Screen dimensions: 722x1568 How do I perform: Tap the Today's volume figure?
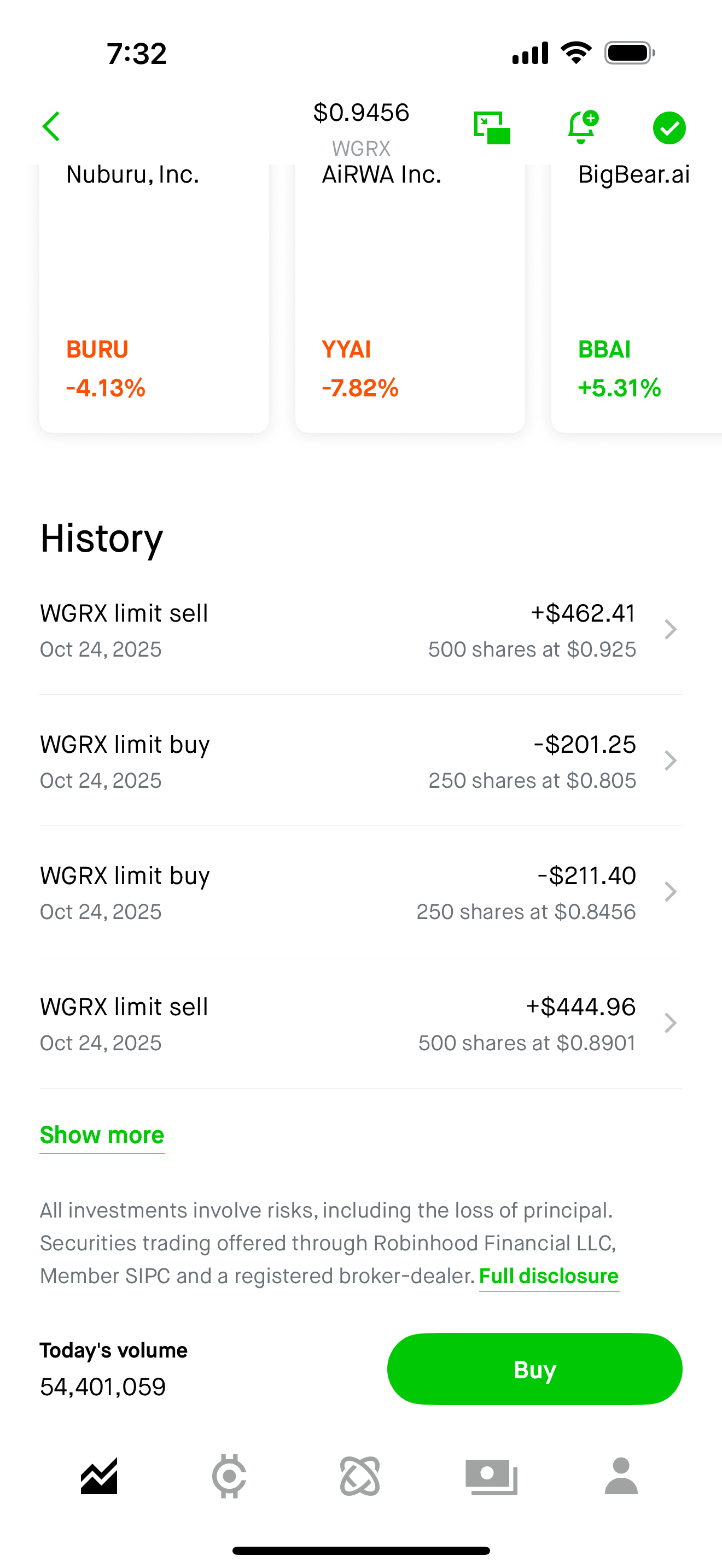pyautogui.click(x=103, y=1386)
